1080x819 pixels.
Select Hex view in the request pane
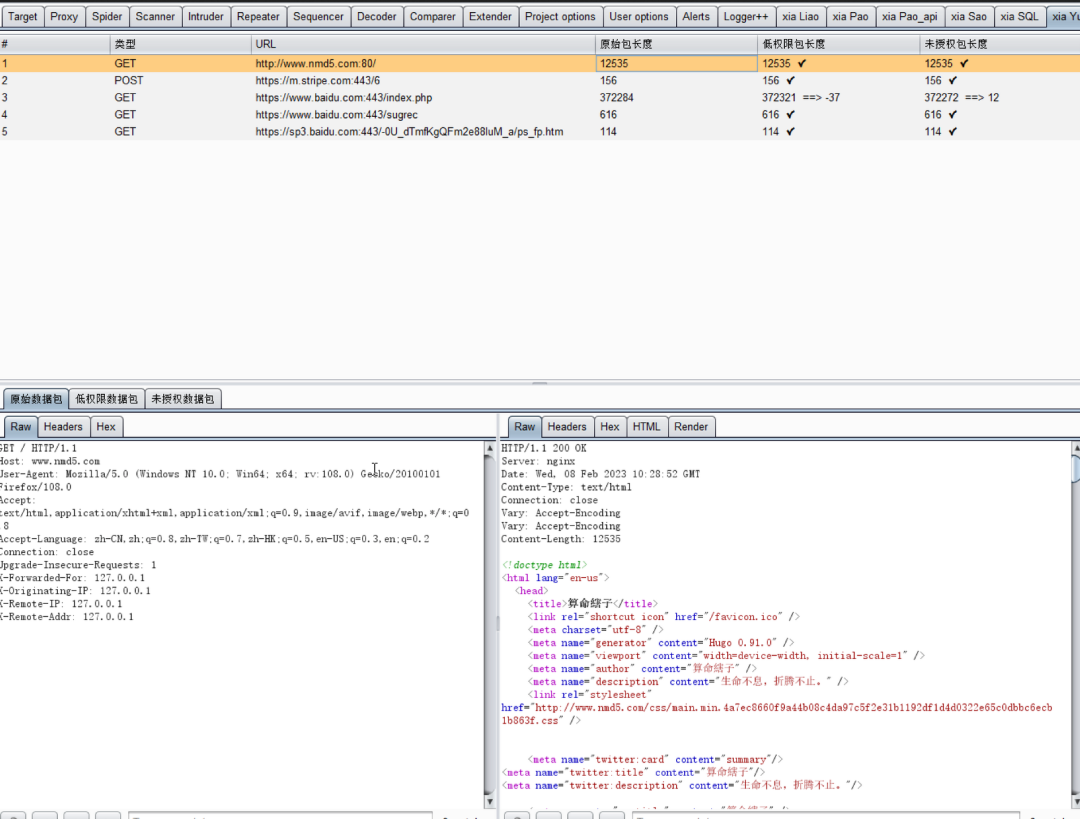tap(106, 427)
